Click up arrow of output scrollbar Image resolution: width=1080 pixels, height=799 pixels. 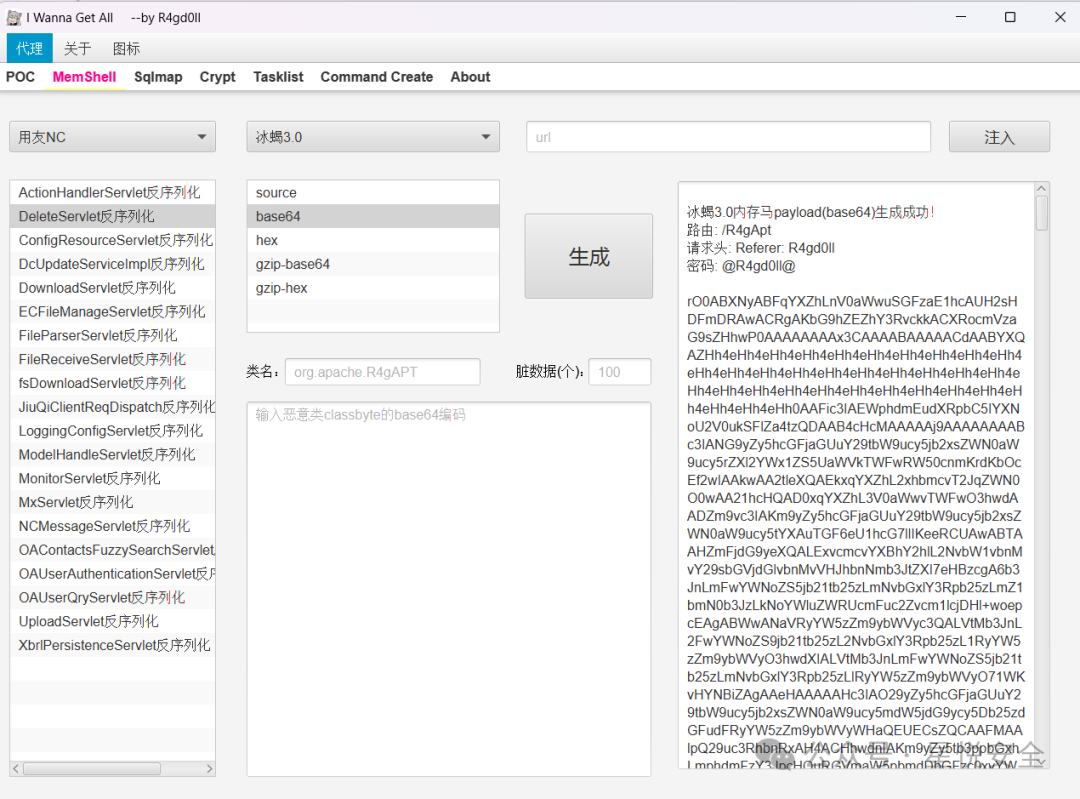[1041, 189]
